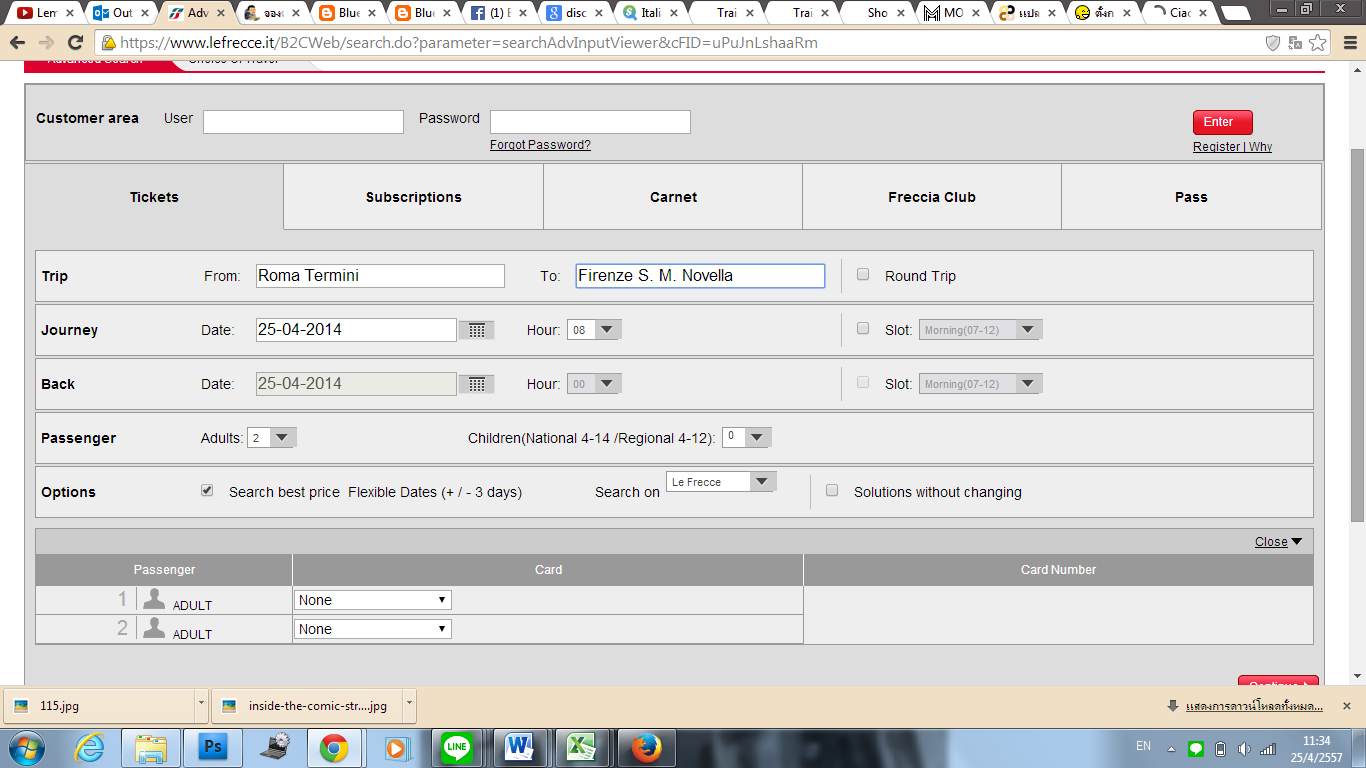The image size is (1366, 768).
Task: Open downloaded file 115.jpg
Action: pyautogui.click(x=98, y=705)
